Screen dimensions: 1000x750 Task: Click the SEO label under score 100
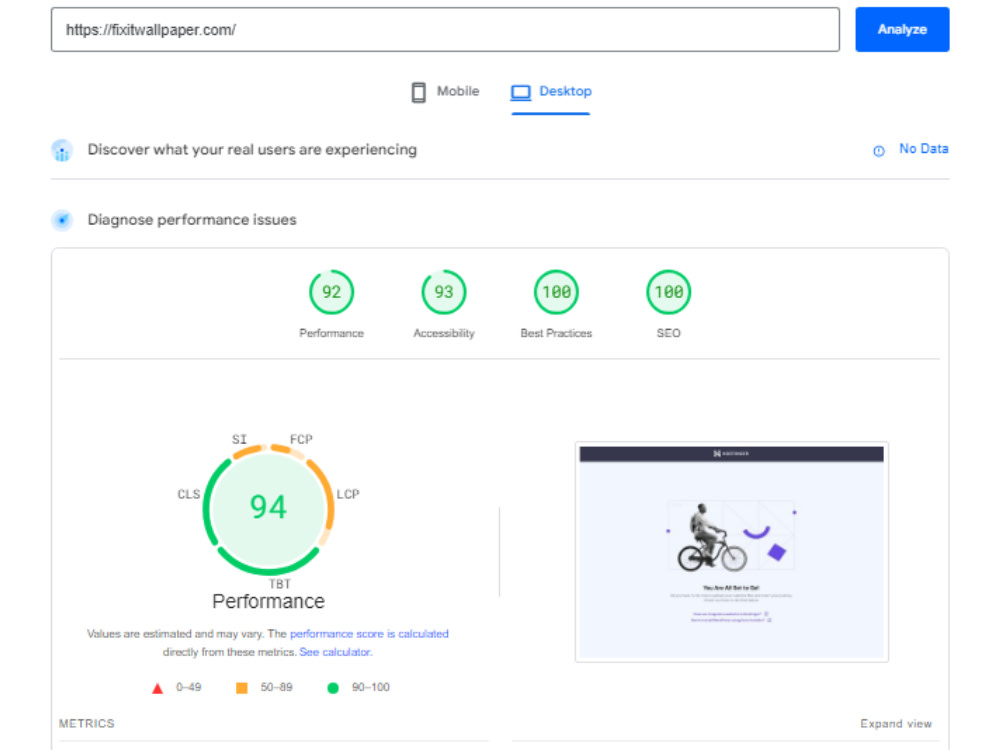pos(668,334)
